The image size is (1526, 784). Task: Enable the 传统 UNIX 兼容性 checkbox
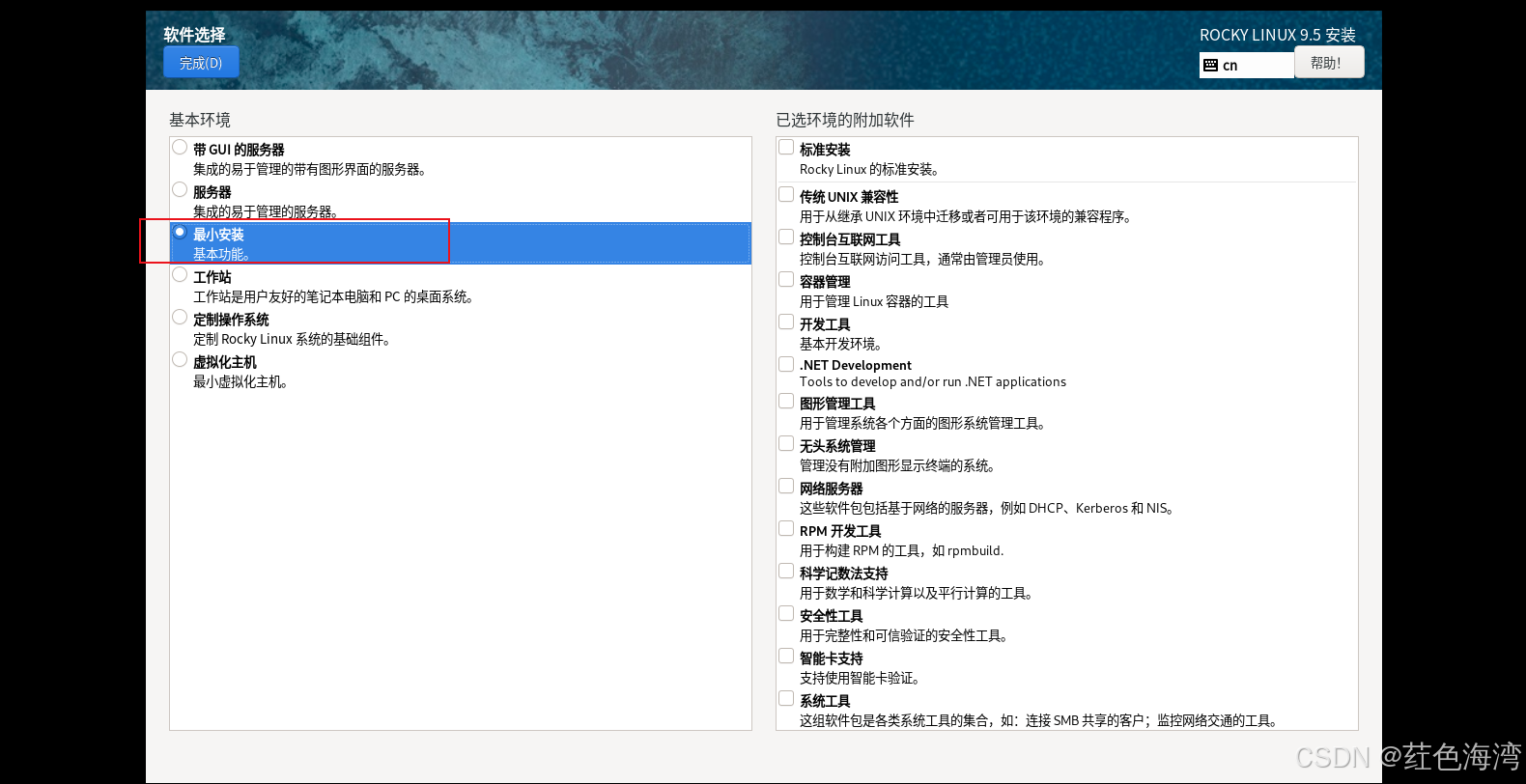(786, 195)
